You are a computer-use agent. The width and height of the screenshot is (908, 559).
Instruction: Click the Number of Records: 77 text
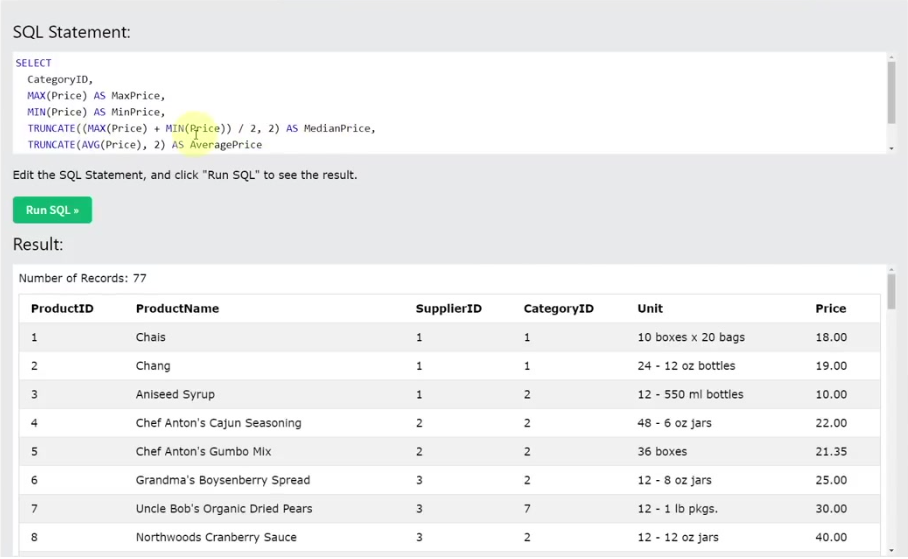(x=82, y=278)
